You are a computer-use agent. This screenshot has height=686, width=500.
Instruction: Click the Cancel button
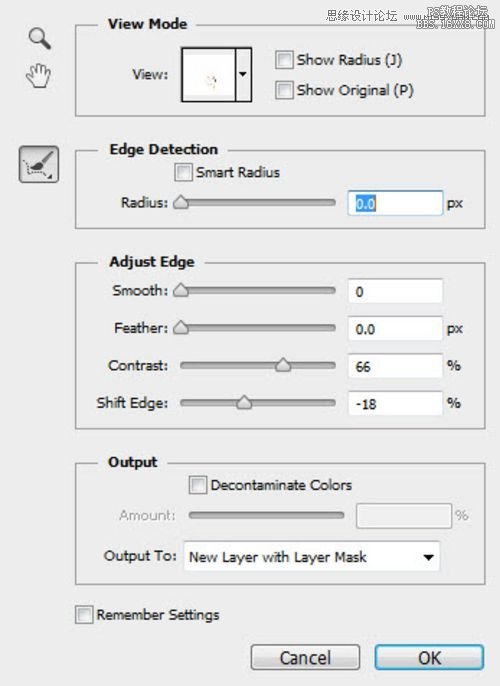tap(305, 657)
